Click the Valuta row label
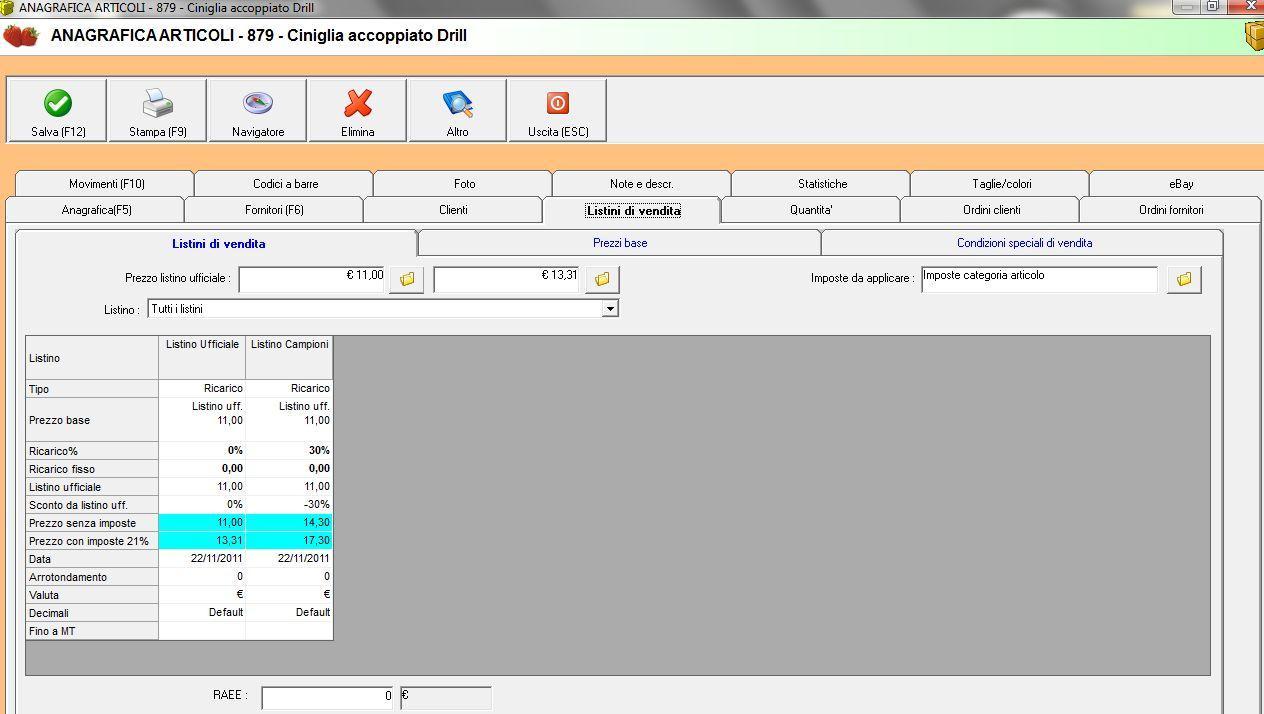The height and width of the screenshot is (714, 1264). pos(92,595)
